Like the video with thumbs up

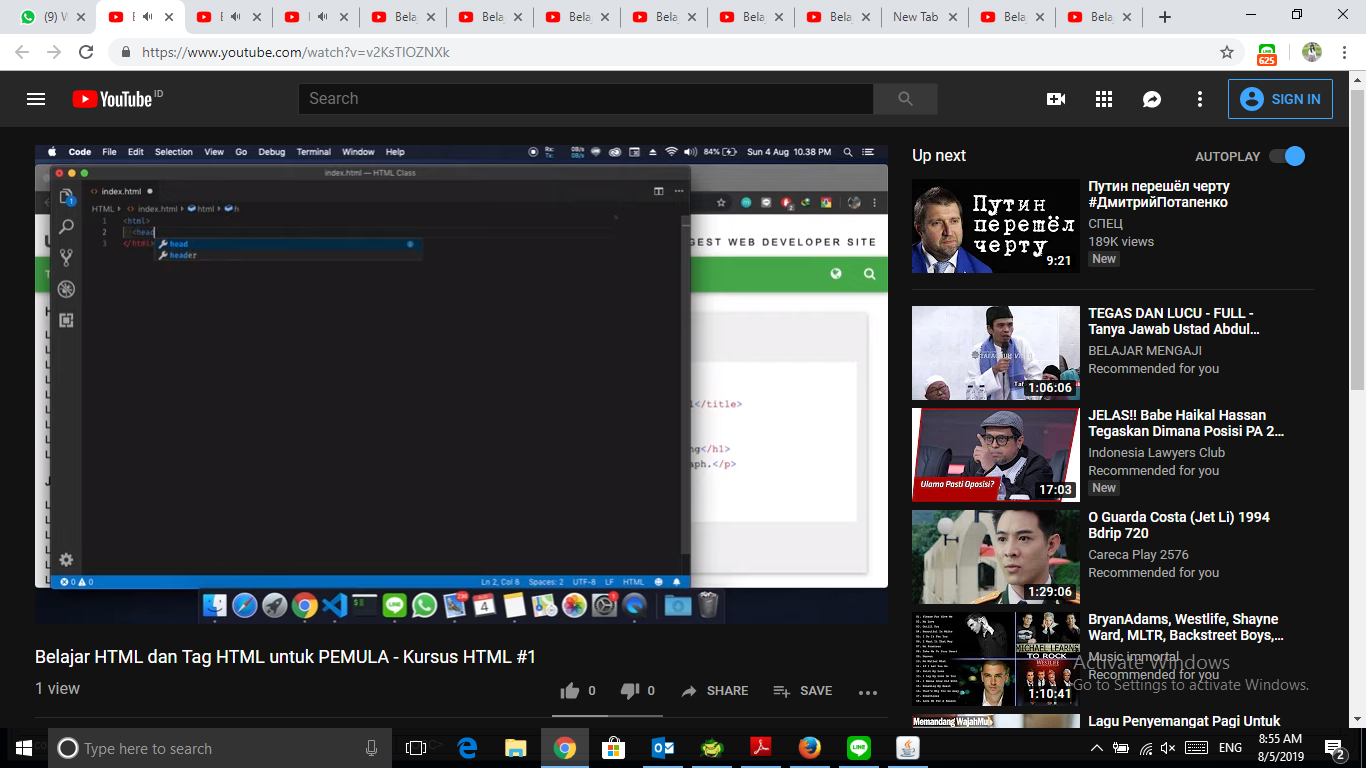pyautogui.click(x=578, y=691)
